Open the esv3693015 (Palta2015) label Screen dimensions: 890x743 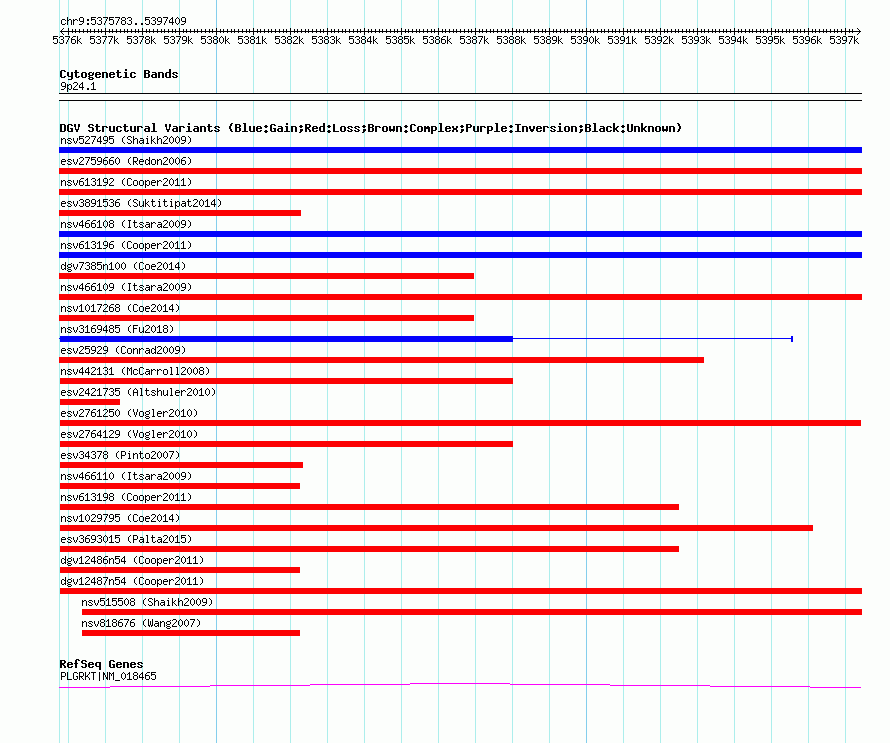coord(126,539)
